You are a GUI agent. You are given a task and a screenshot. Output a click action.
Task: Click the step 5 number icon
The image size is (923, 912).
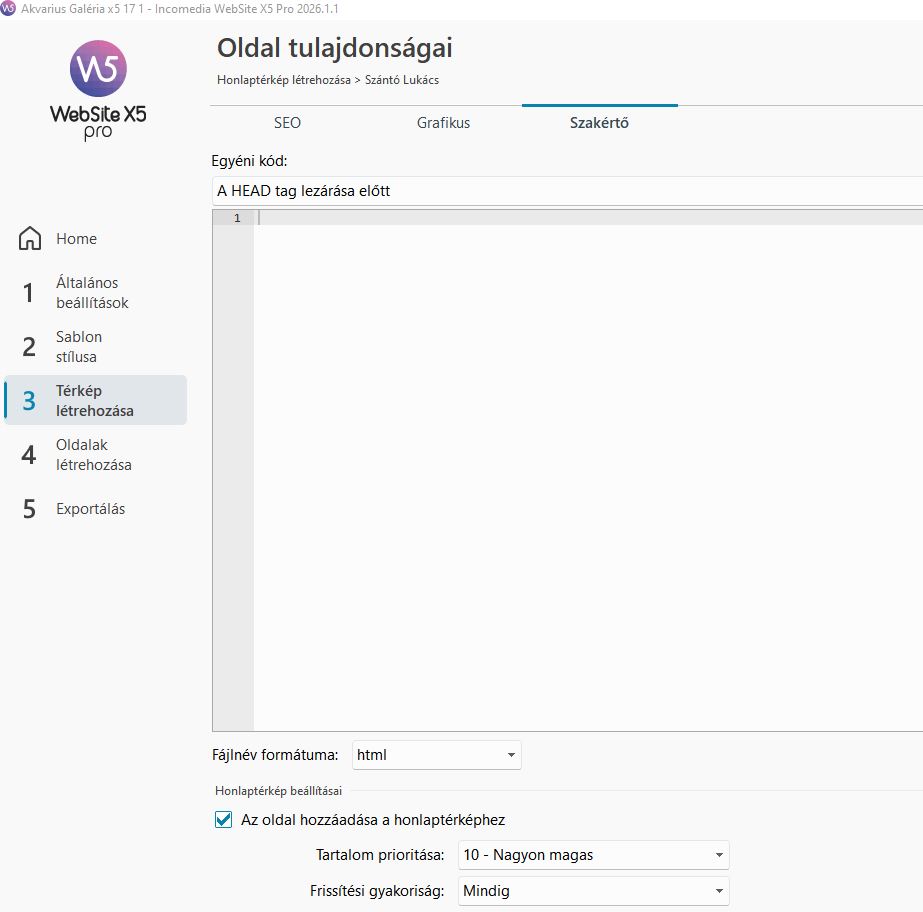tap(29, 509)
